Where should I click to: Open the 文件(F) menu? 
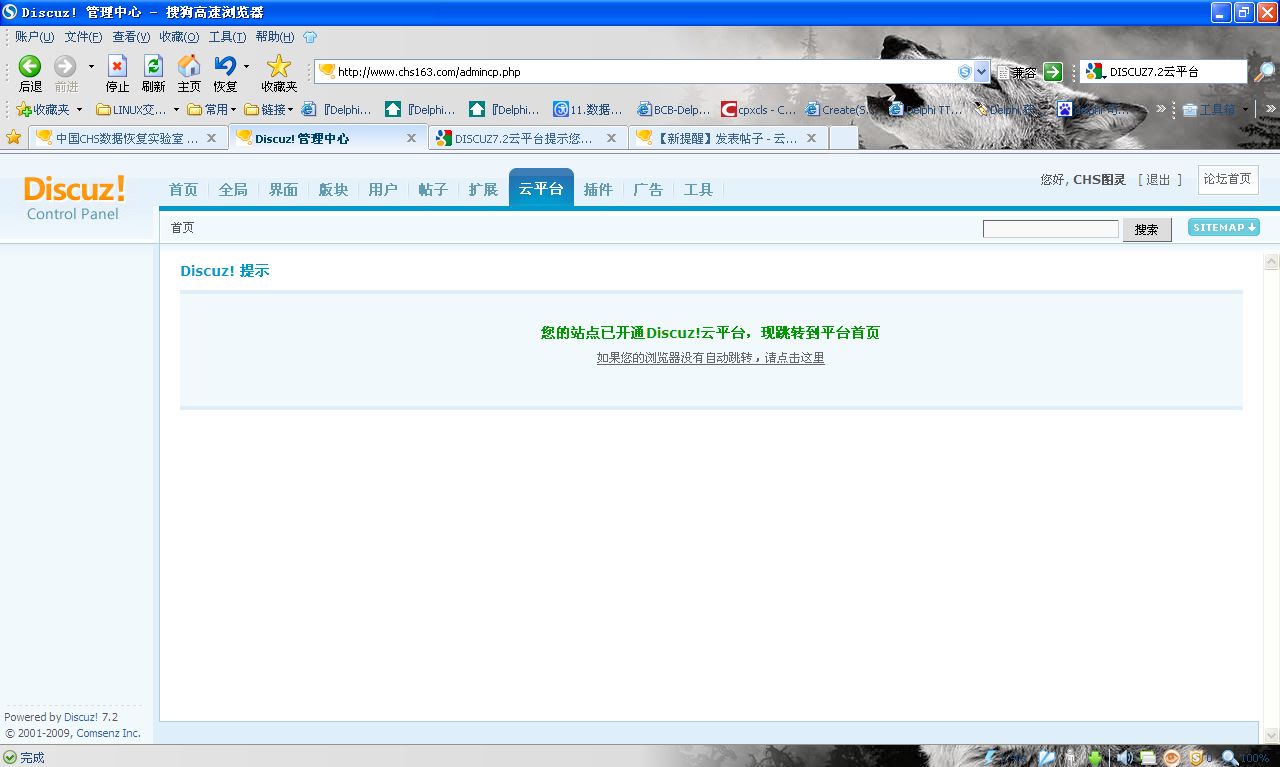(83, 37)
